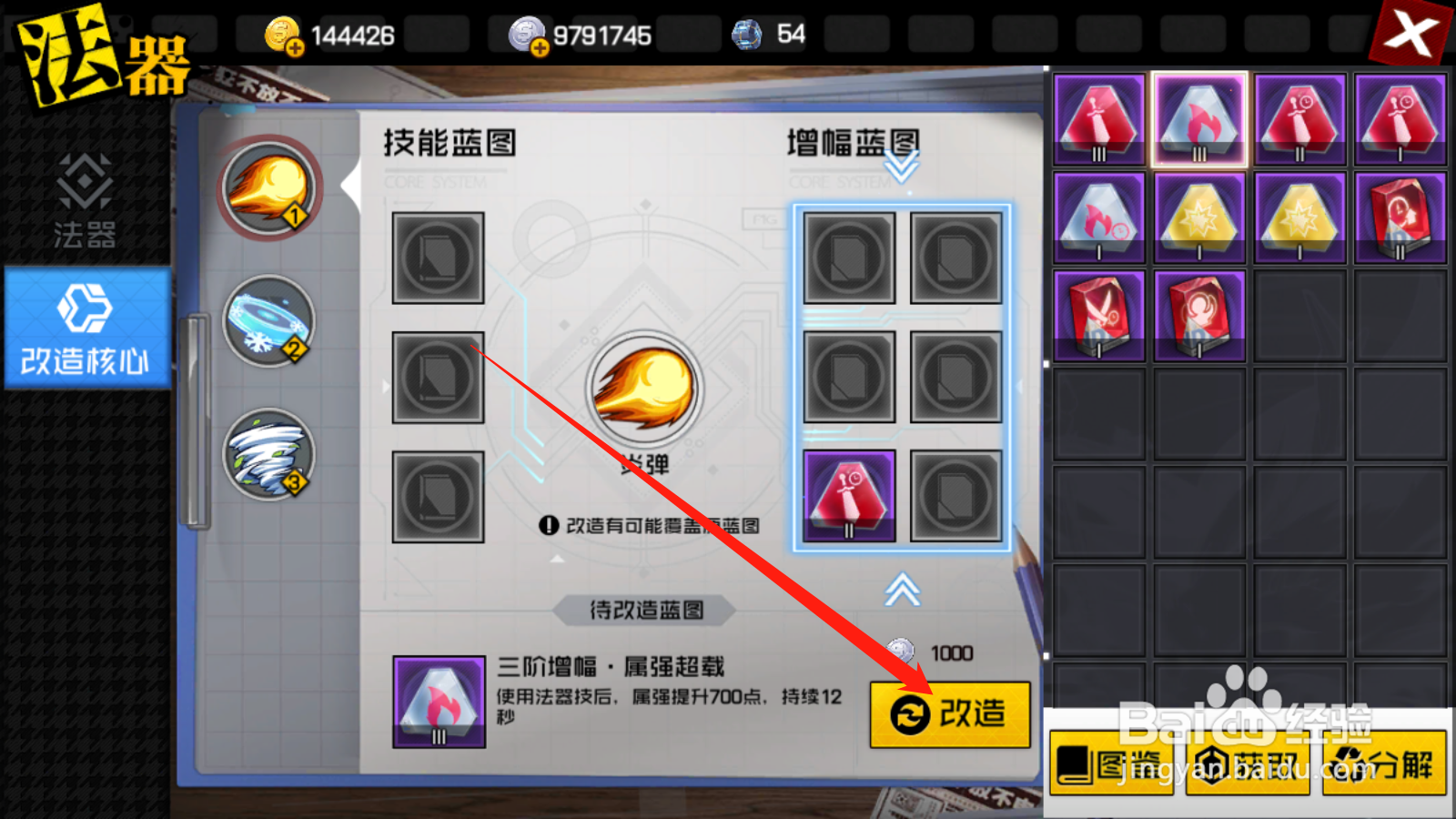Click the equipped red blueprint in amplification grid
This screenshot has width=1456, height=819.
(x=849, y=496)
